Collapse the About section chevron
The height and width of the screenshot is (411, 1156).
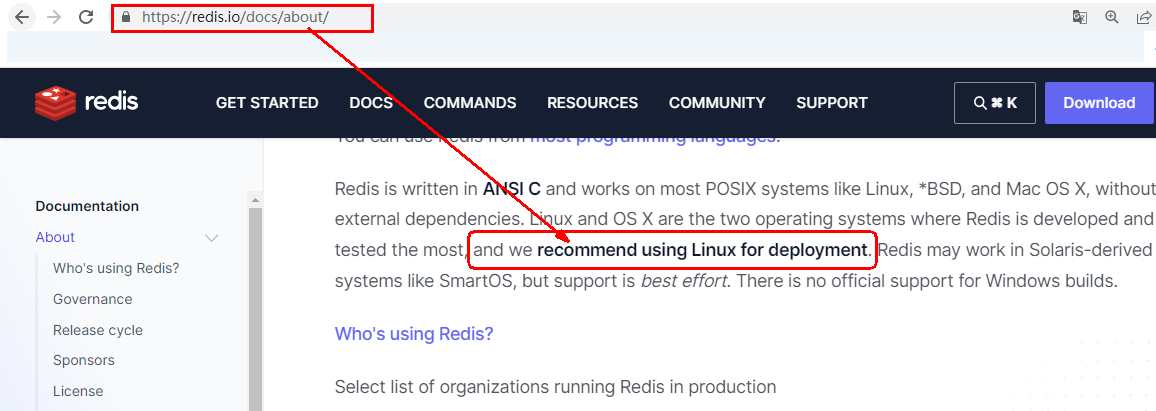click(x=211, y=238)
